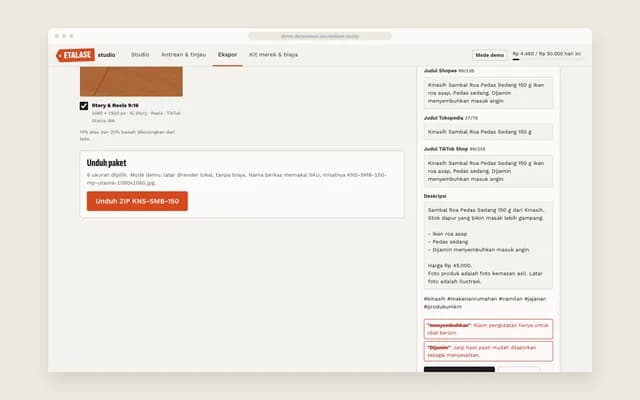Download the ZIP for KNS-SMB-150
The image size is (640, 400).
tap(137, 201)
